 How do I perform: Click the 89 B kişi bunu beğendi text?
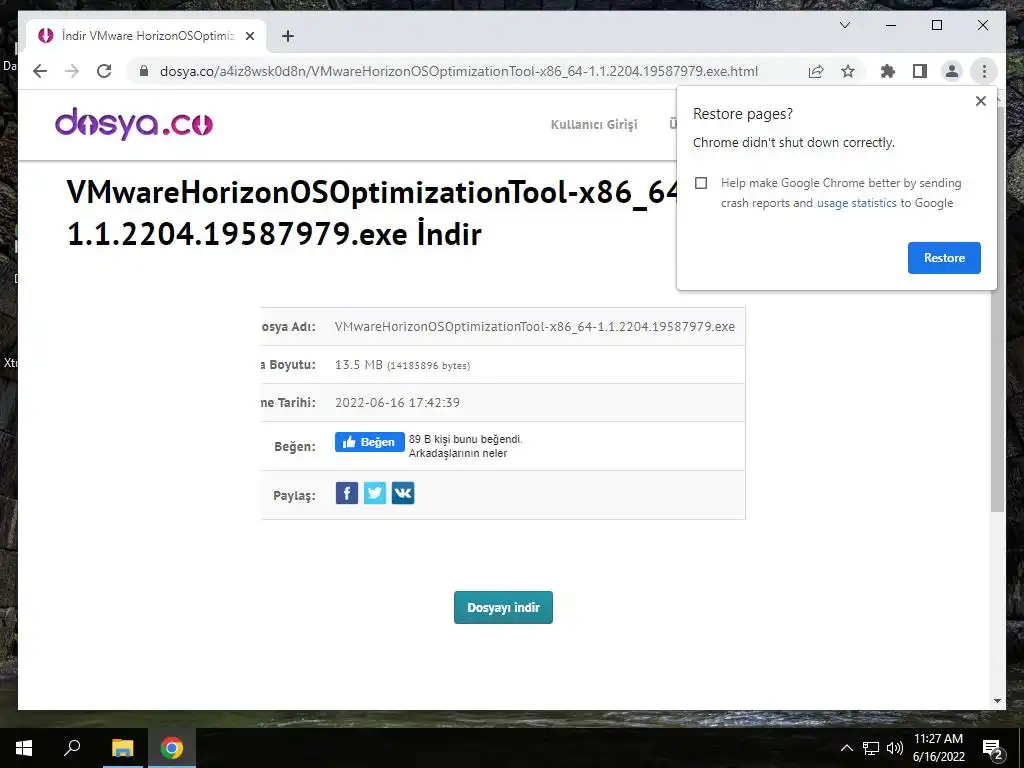466,439
